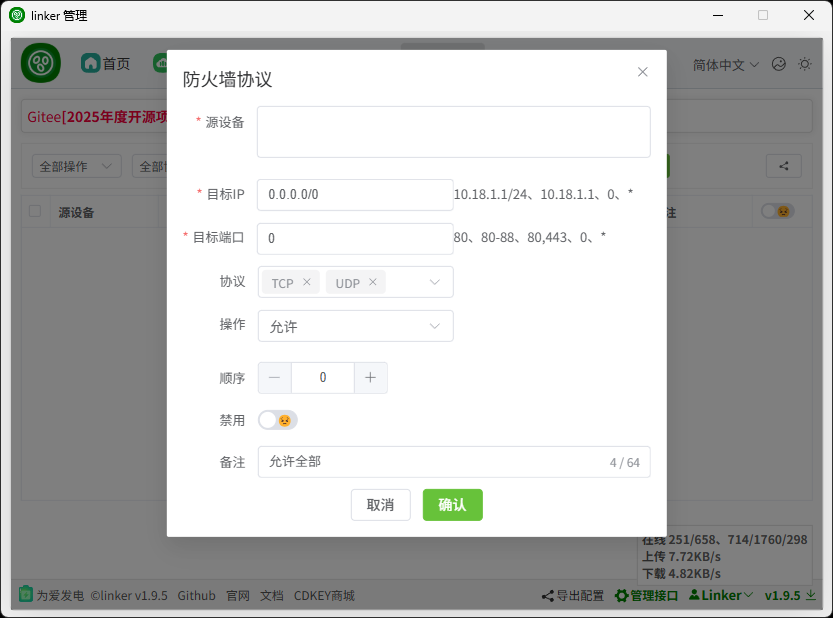Toggle the 禁用 switch
This screenshot has width=833, height=618.
pyautogui.click(x=277, y=421)
